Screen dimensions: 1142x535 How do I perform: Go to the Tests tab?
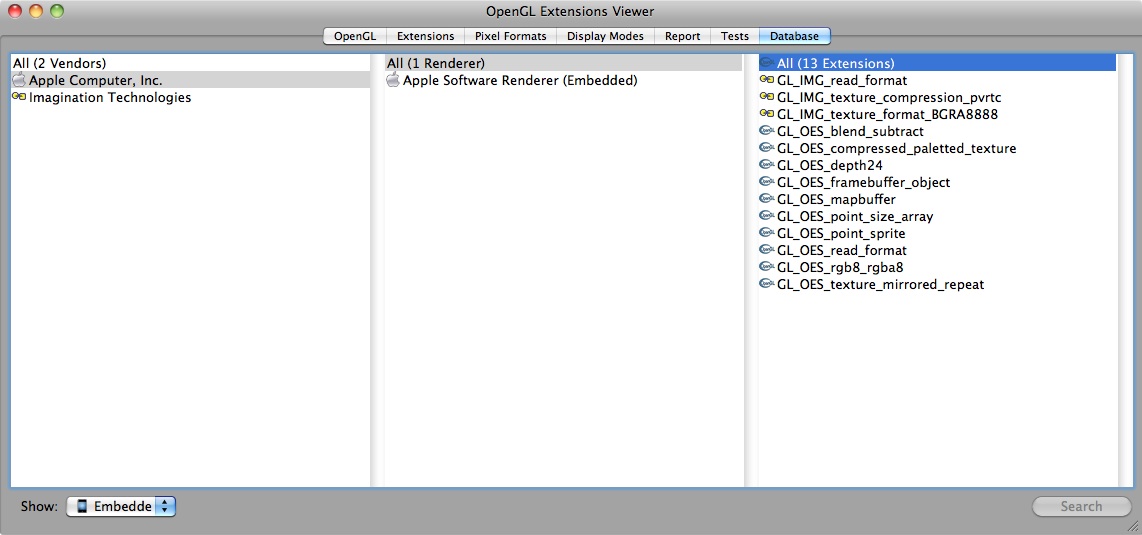735,36
